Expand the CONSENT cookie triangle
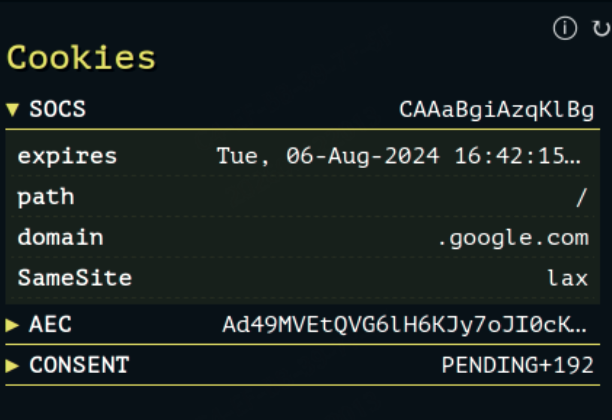Image resolution: width=612 pixels, height=420 pixels. [x=12, y=365]
